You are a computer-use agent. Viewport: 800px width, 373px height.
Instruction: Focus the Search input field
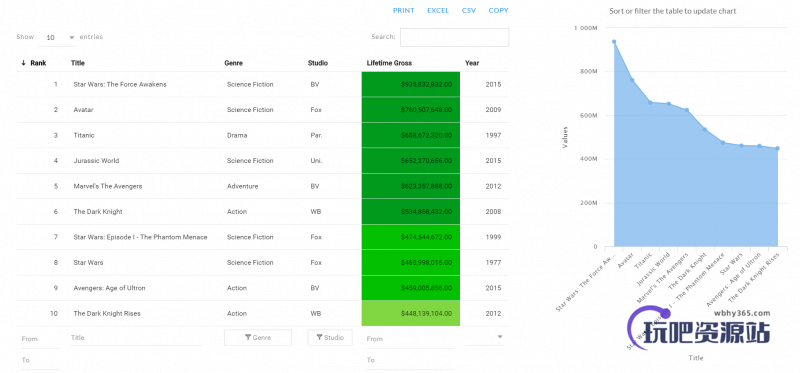454,37
